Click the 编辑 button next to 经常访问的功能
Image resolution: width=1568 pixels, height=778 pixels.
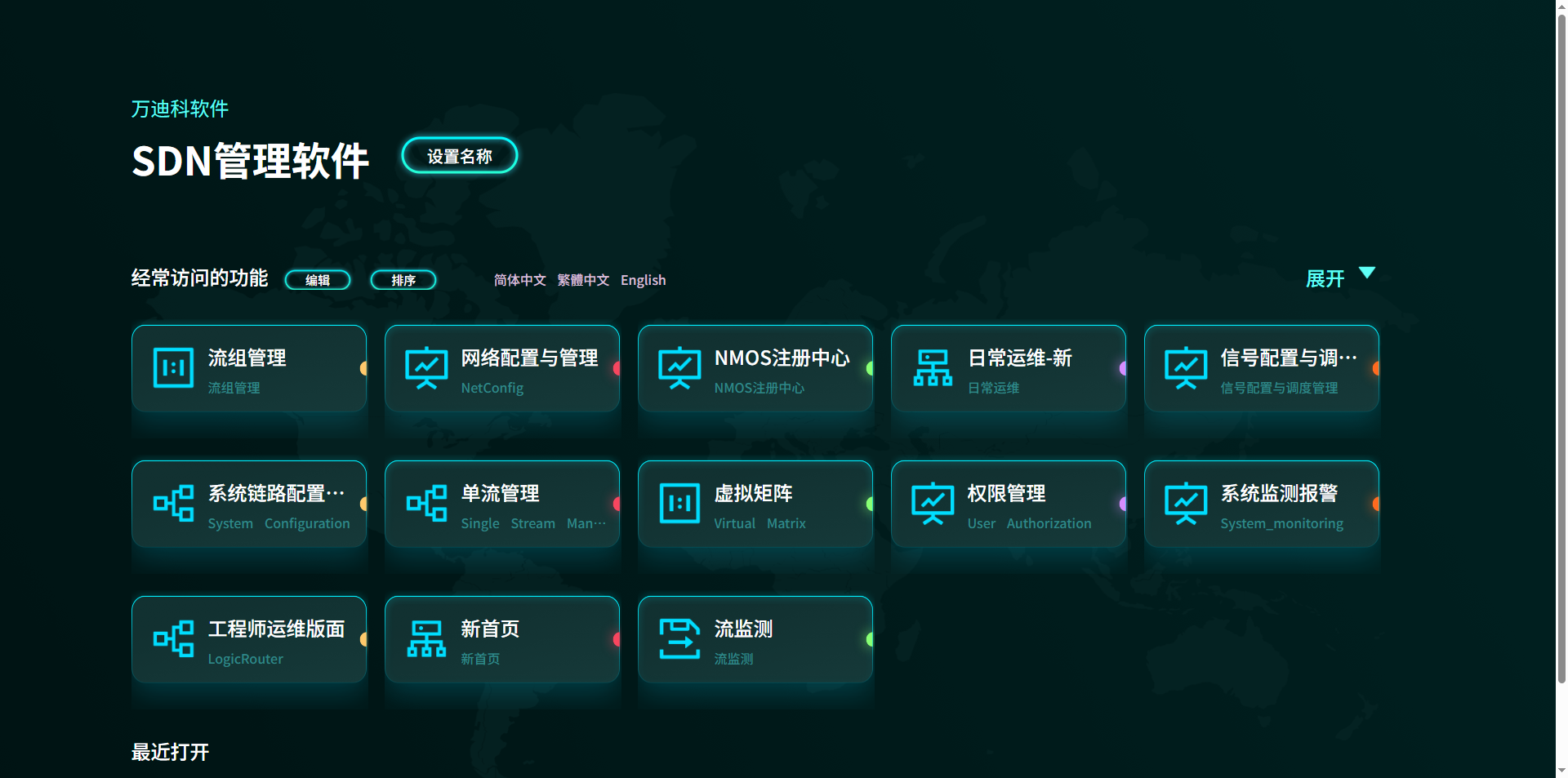(x=318, y=280)
